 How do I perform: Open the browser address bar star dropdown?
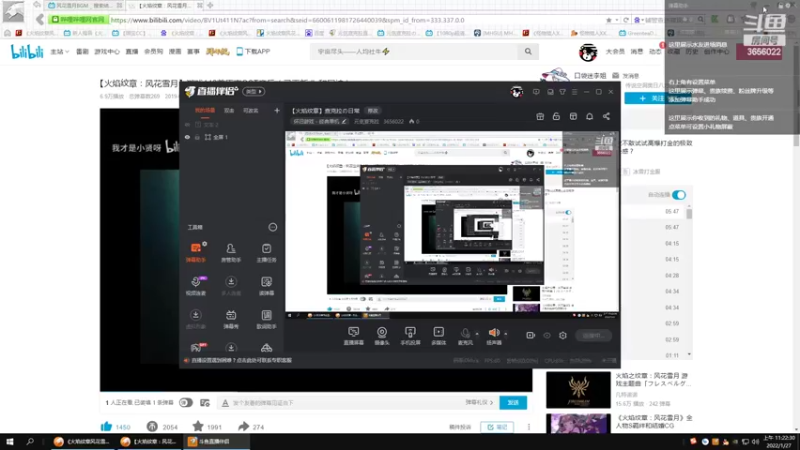pos(612,20)
